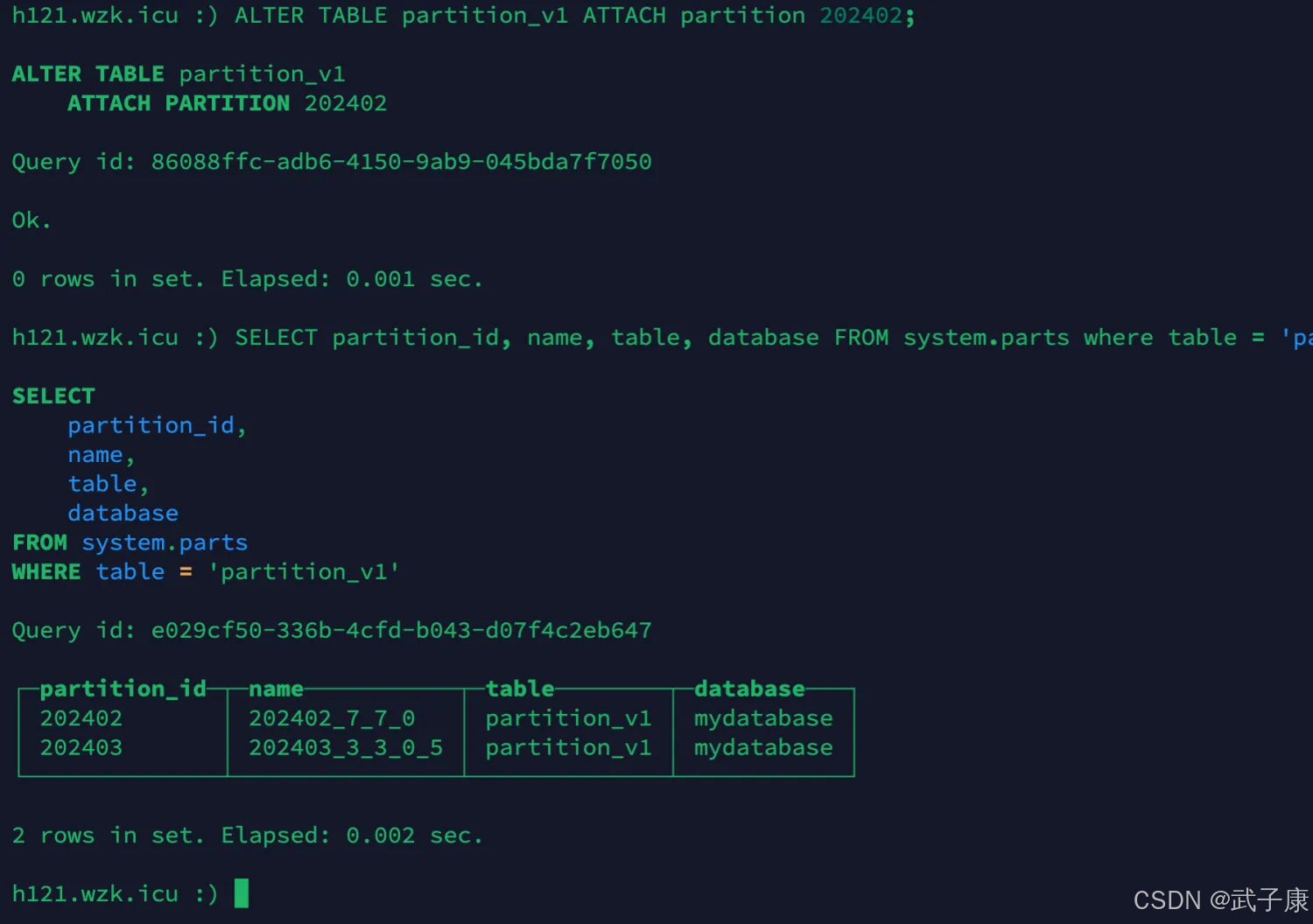Click the database column header in the result table
Screen dimensions: 1313x924
coord(749,689)
